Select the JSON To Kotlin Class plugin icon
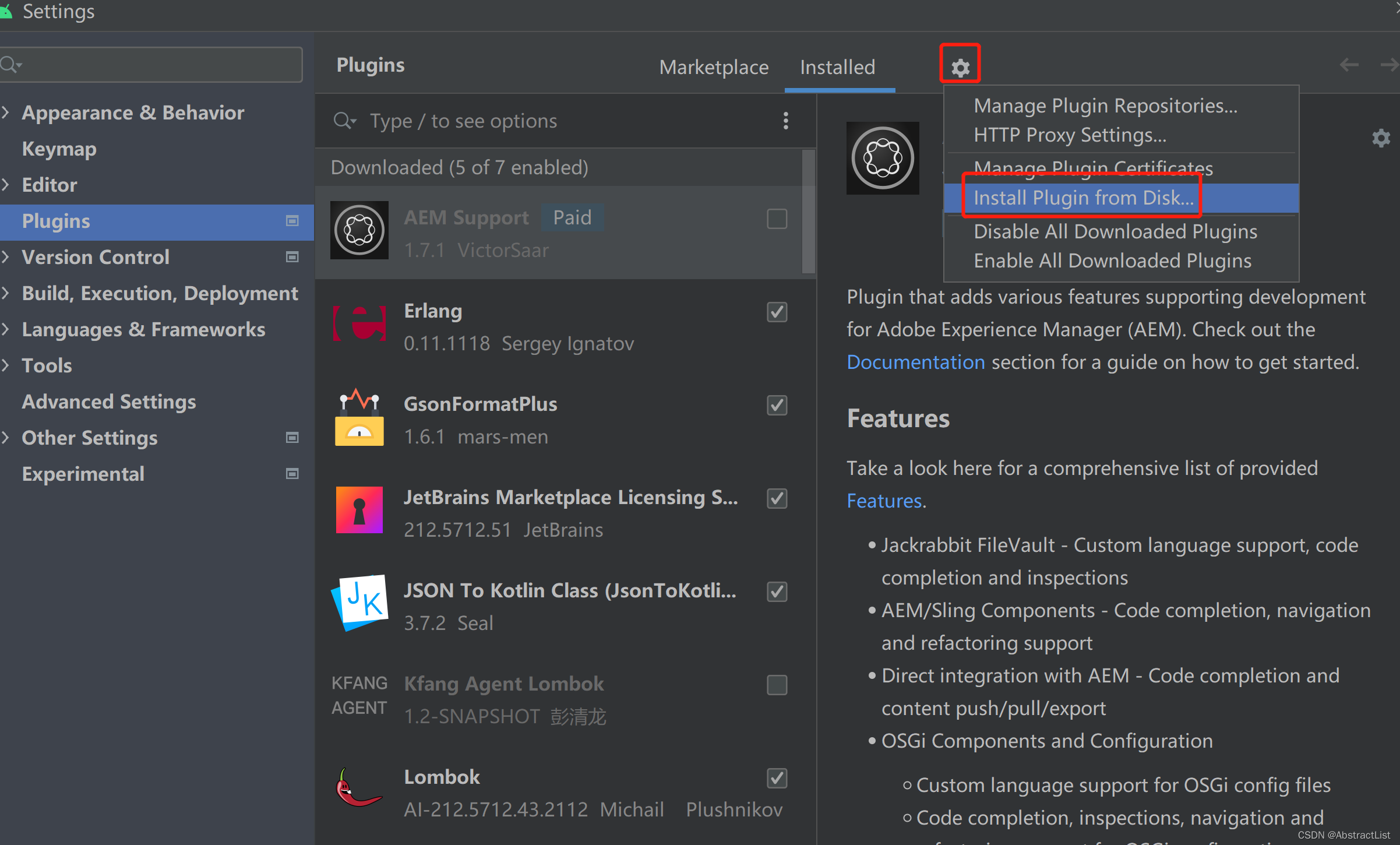The height and width of the screenshot is (845, 1400). click(x=359, y=603)
